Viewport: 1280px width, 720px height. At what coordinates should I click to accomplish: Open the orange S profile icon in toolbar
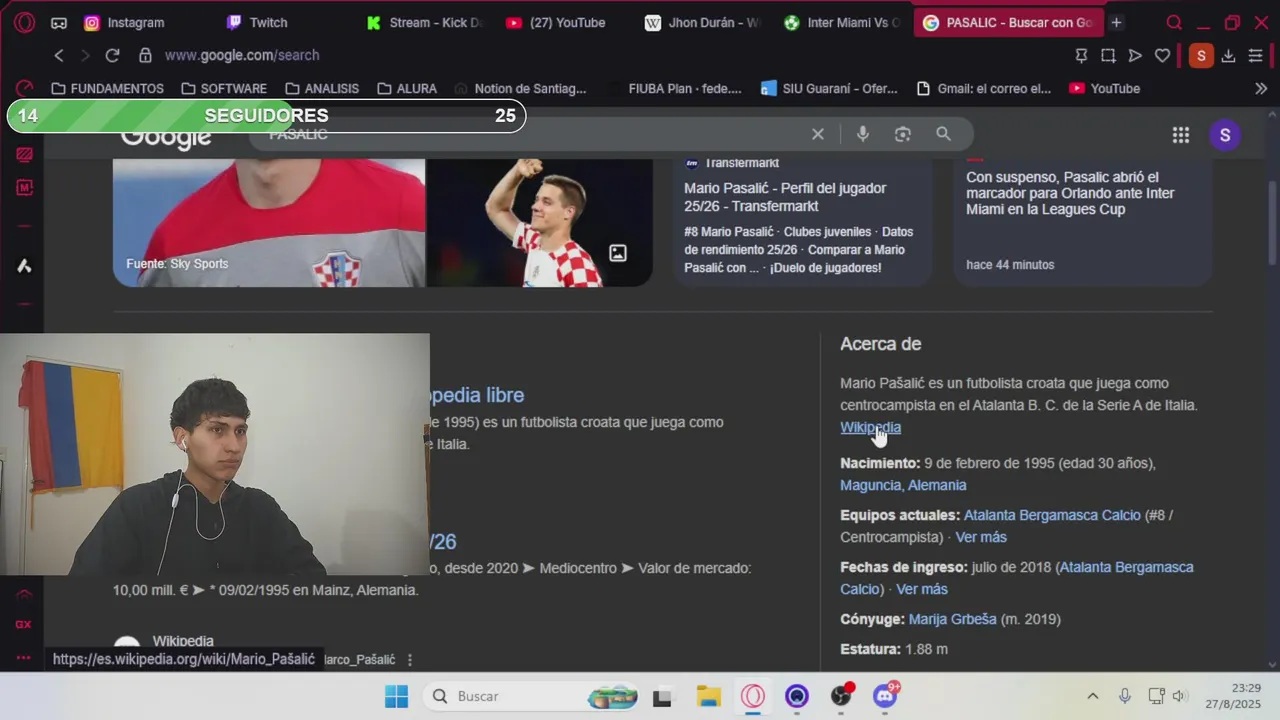click(1201, 56)
